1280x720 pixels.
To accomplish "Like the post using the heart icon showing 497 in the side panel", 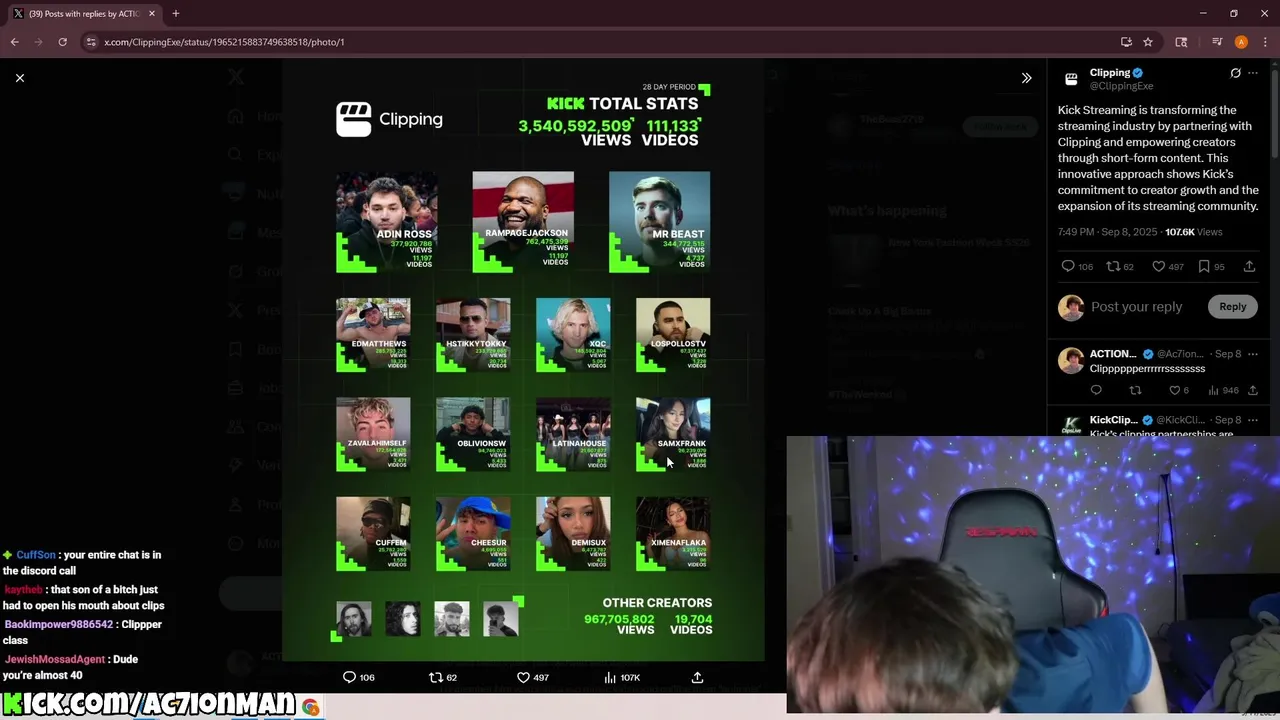I will (x=1158, y=266).
